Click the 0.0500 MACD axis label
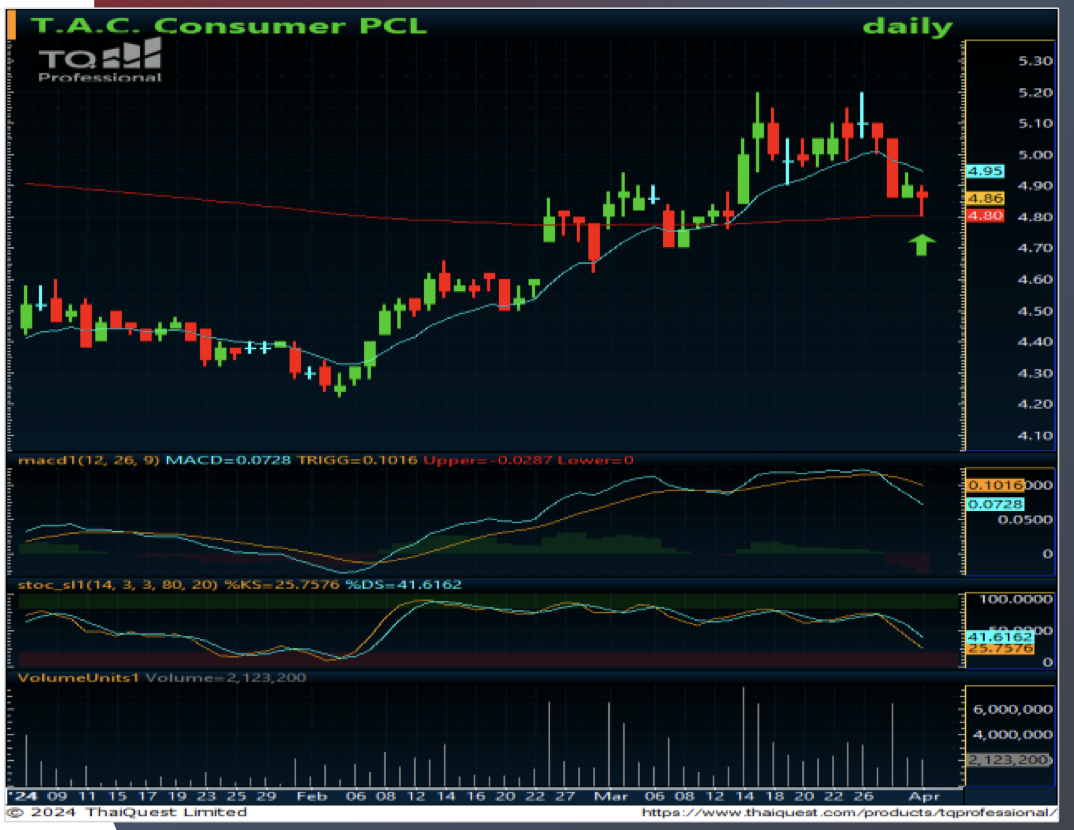The height and width of the screenshot is (830, 1074). coord(1025,520)
